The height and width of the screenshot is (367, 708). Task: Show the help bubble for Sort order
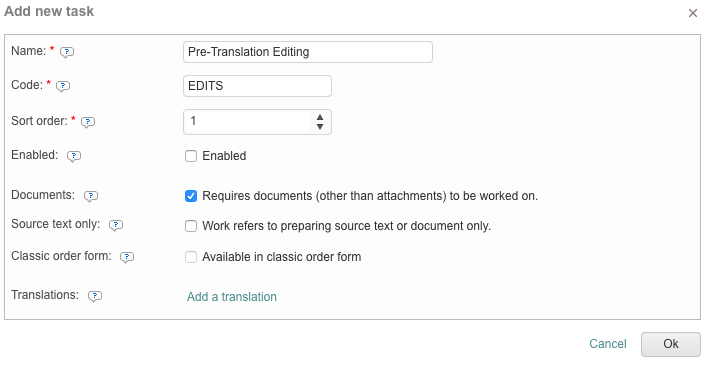[88, 122]
